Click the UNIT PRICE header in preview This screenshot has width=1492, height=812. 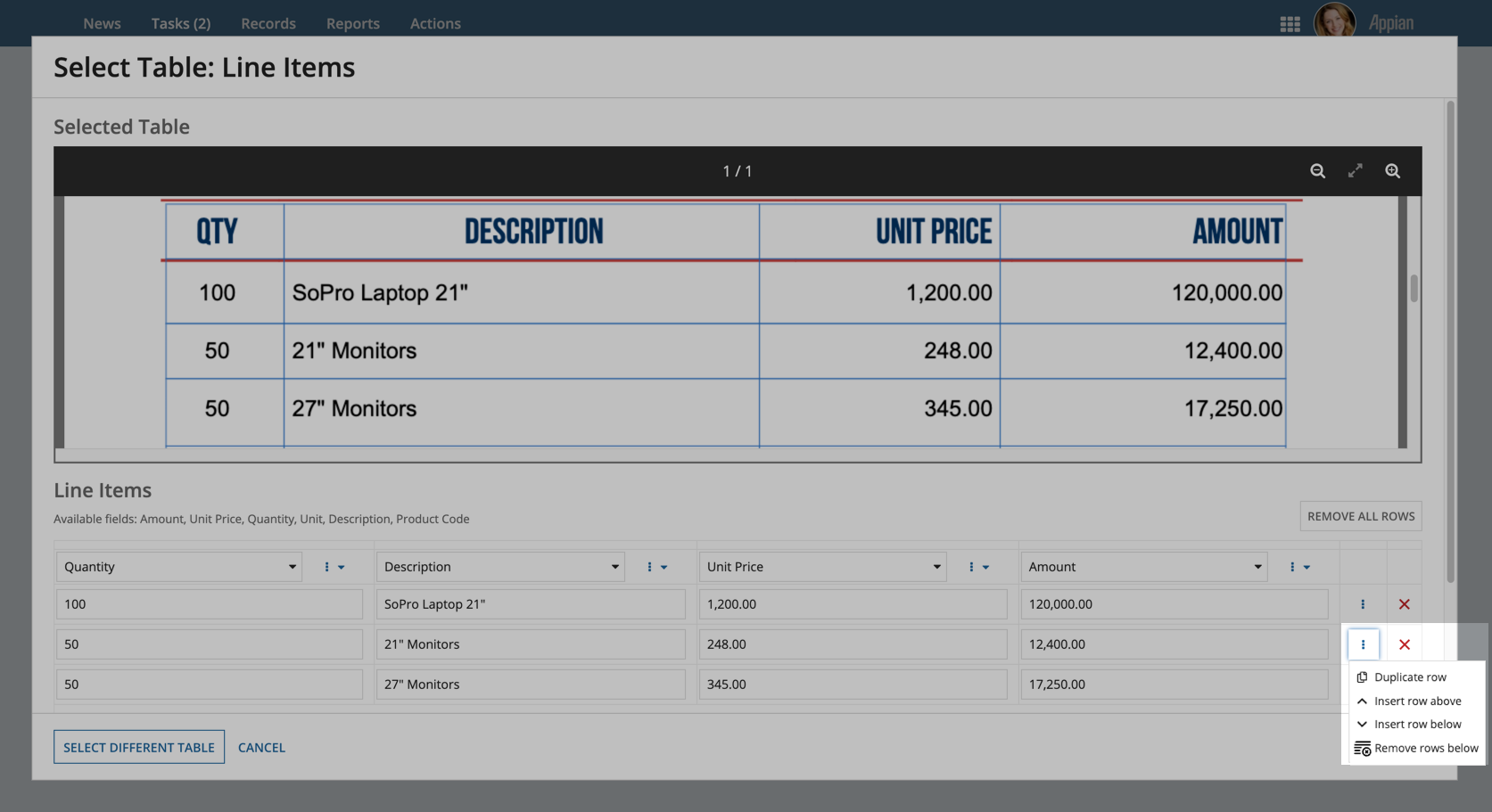[x=934, y=232]
